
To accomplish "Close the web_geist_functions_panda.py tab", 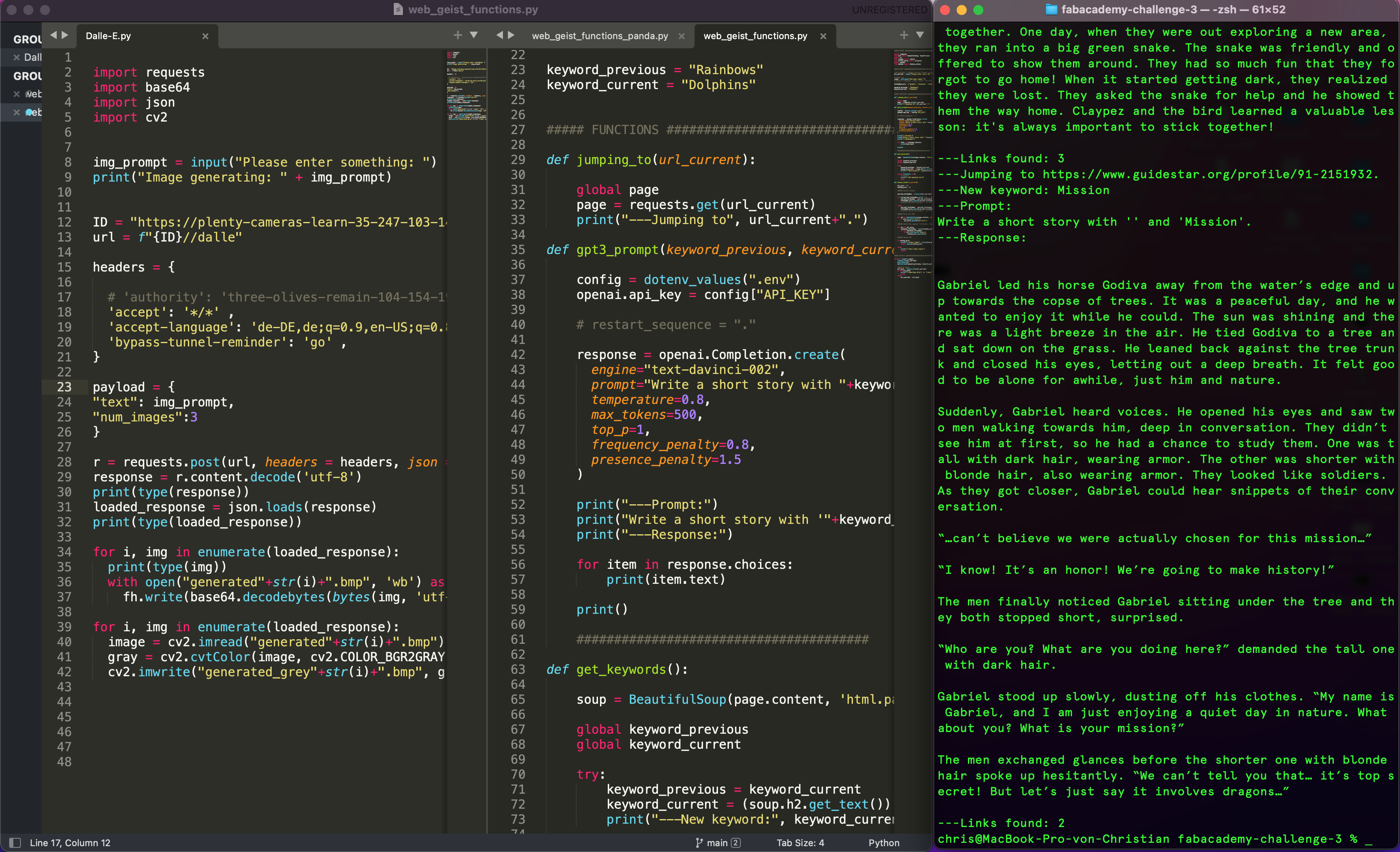I will (x=681, y=36).
